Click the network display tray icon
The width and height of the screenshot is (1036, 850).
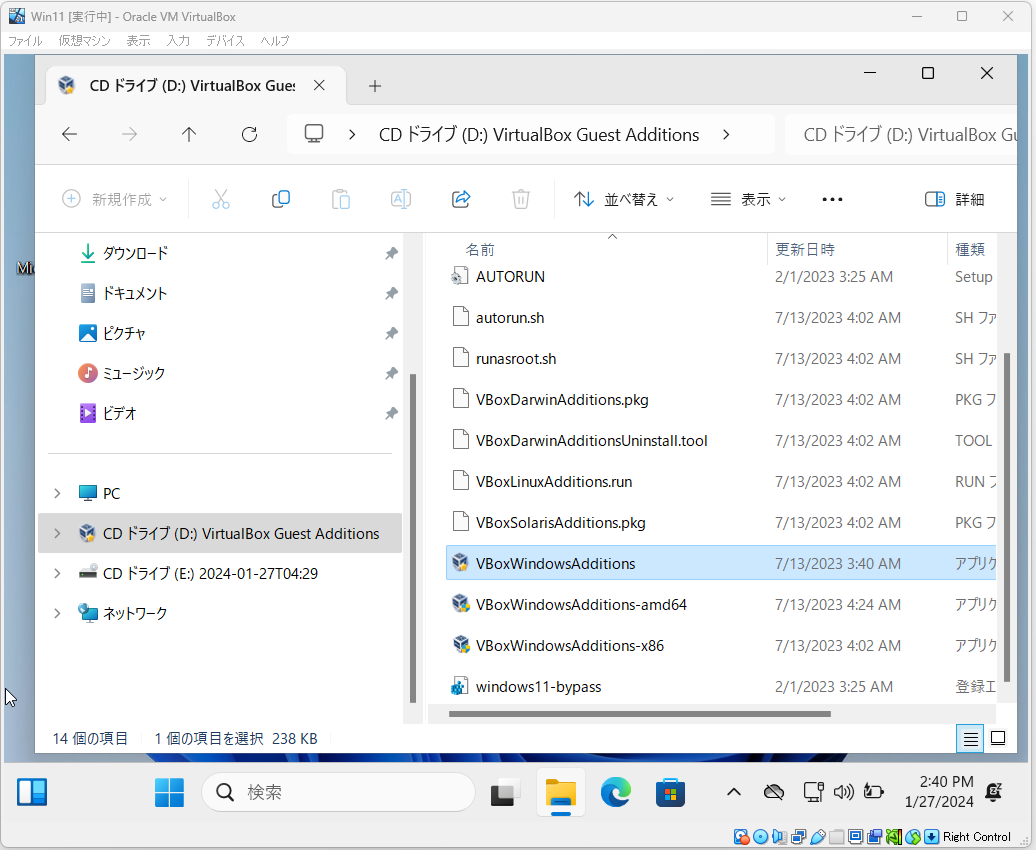(x=813, y=791)
